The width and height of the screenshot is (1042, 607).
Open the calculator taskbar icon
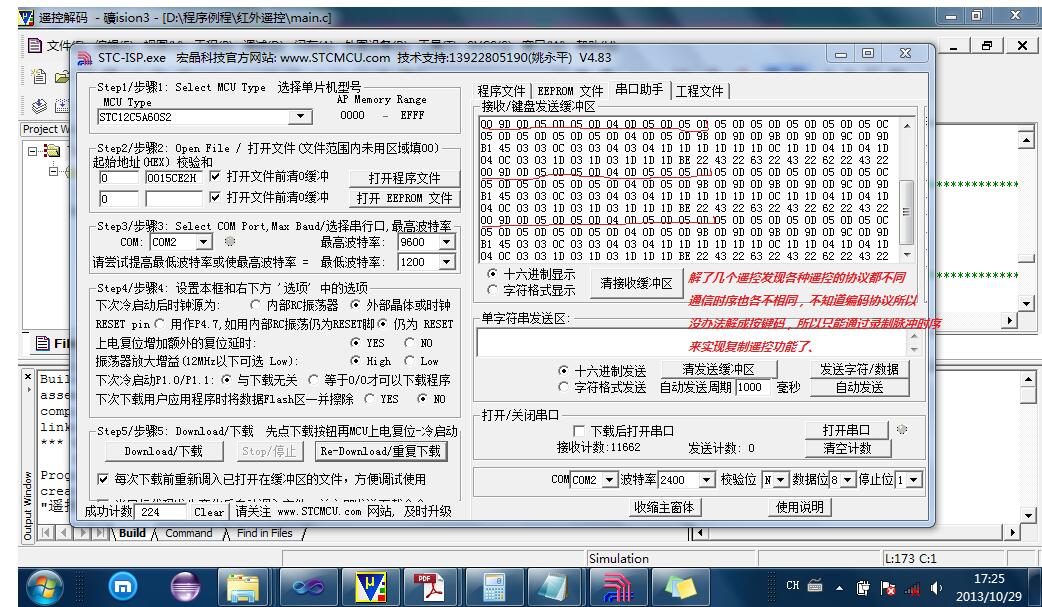[495, 585]
